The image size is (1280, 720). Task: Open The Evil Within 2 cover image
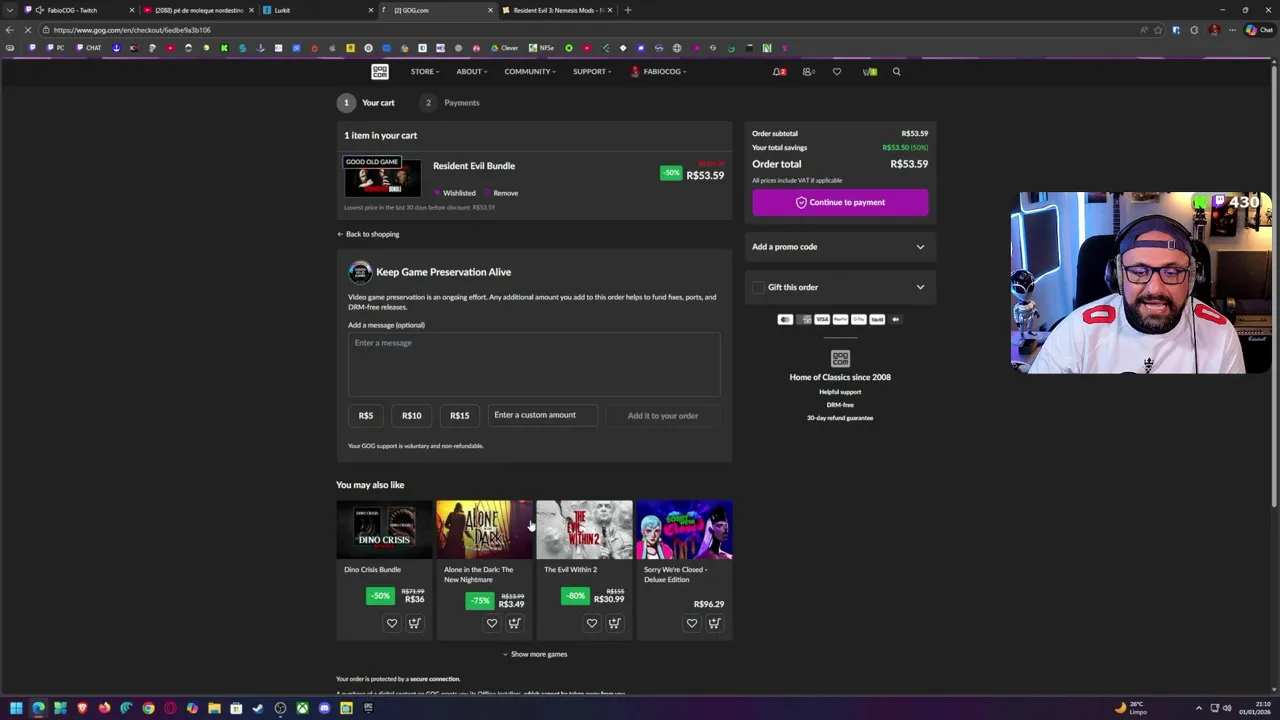click(x=584, y=529)
